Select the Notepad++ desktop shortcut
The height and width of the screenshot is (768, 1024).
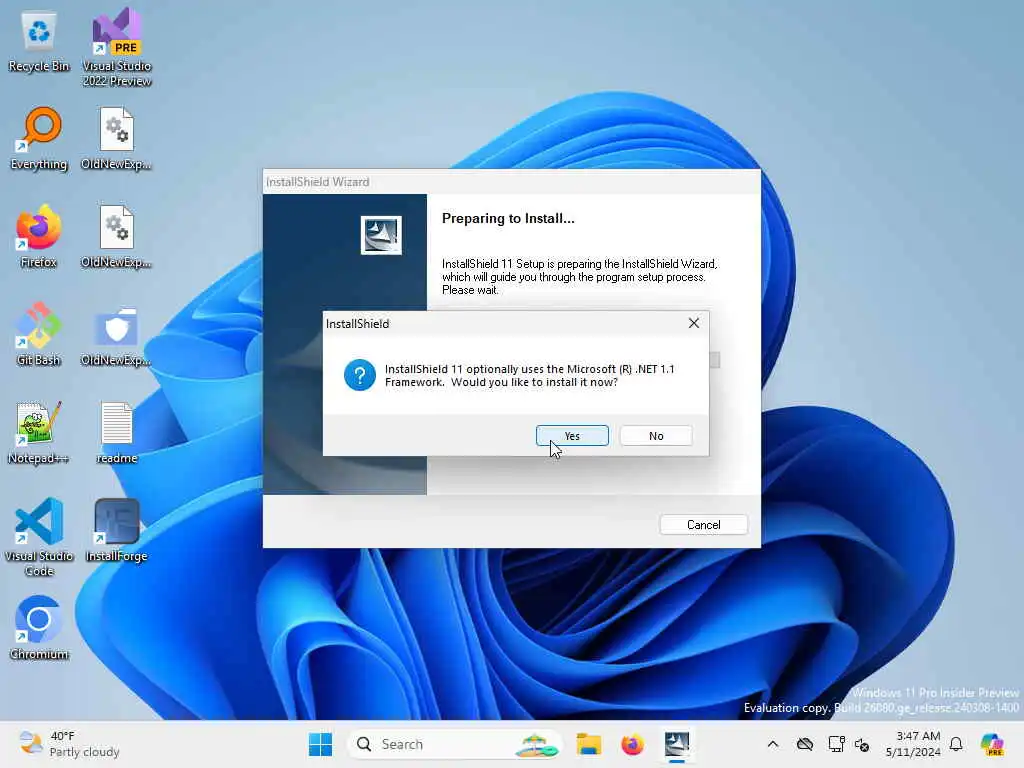click(x=39, y=432)
